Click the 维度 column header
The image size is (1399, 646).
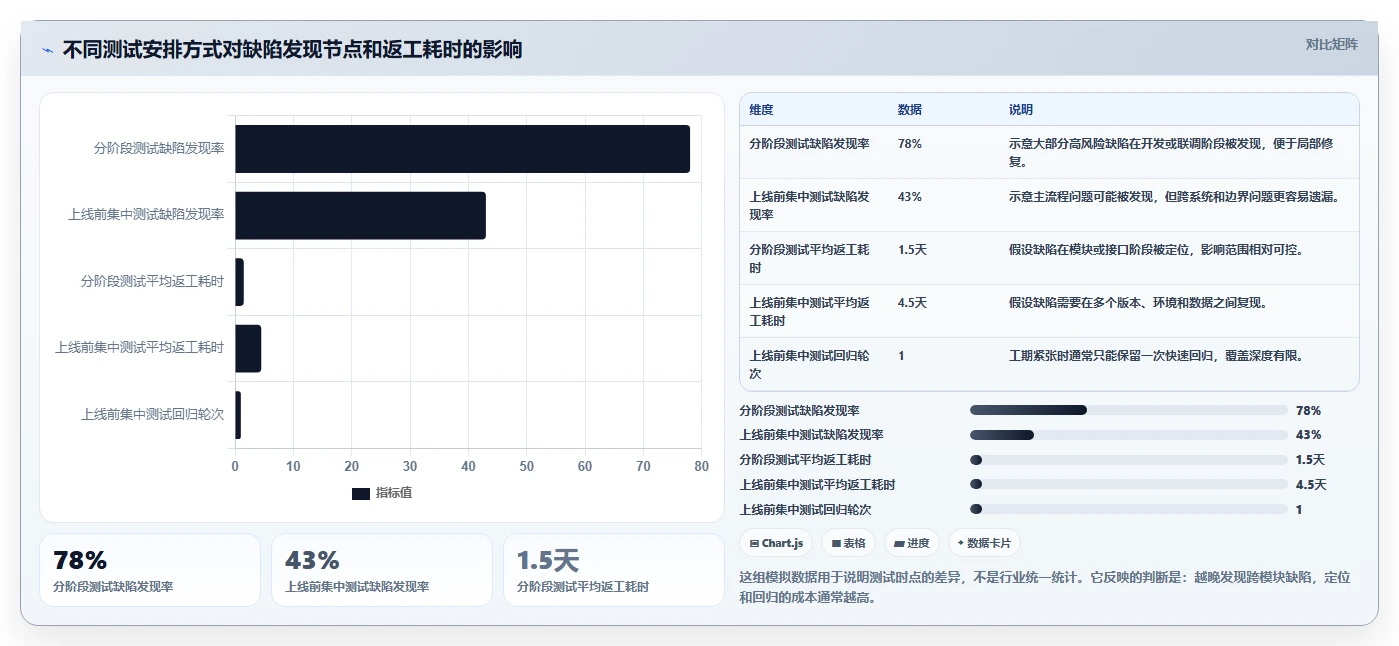coord(761,110)
